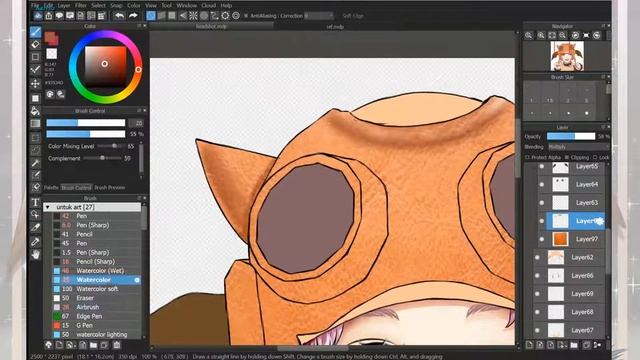640x360 pixels.
Task: Hide Layer66 using its visibility dot
Action: coord(537,276)
